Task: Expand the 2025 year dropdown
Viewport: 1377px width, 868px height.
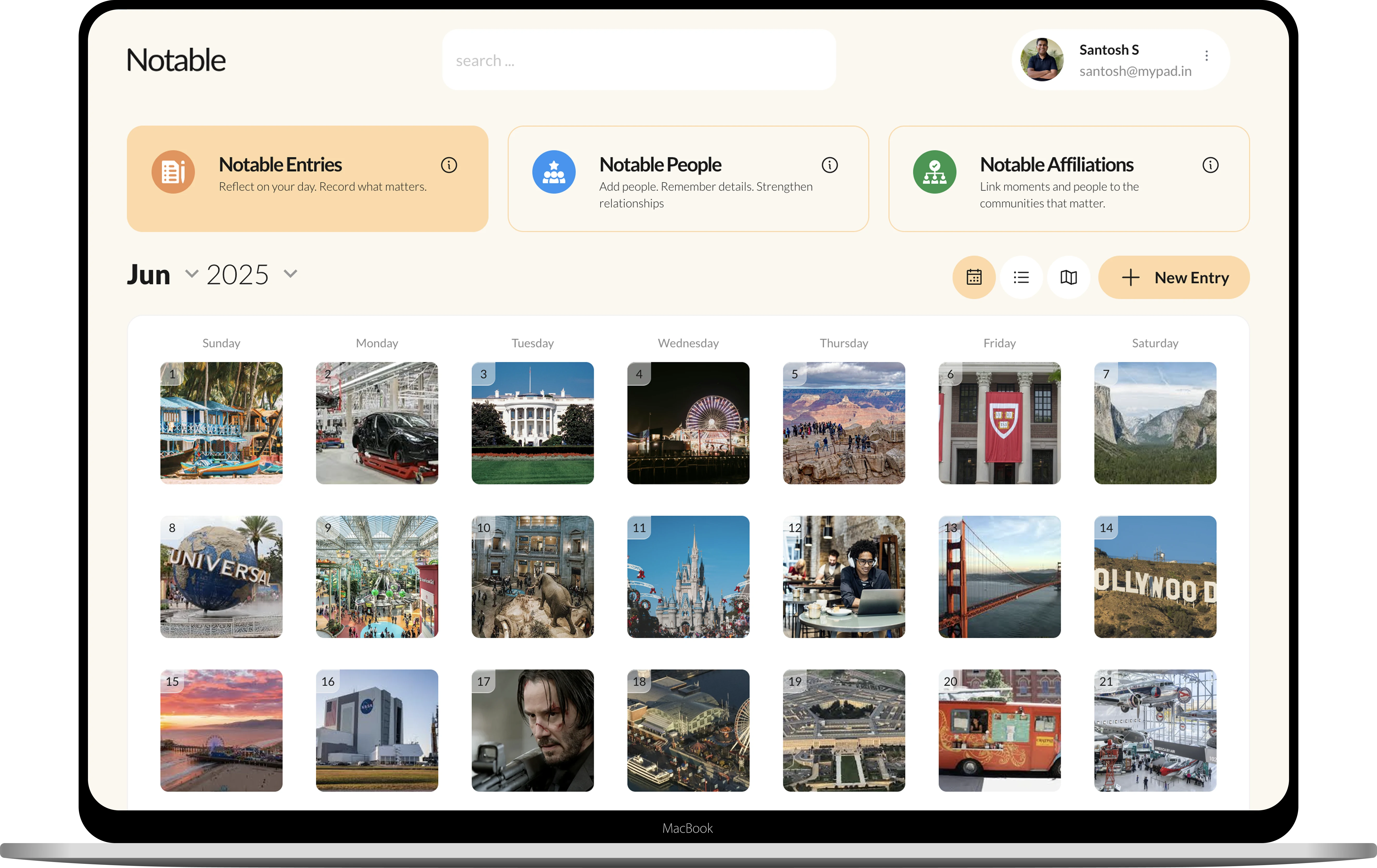Action: coord(291,274)
